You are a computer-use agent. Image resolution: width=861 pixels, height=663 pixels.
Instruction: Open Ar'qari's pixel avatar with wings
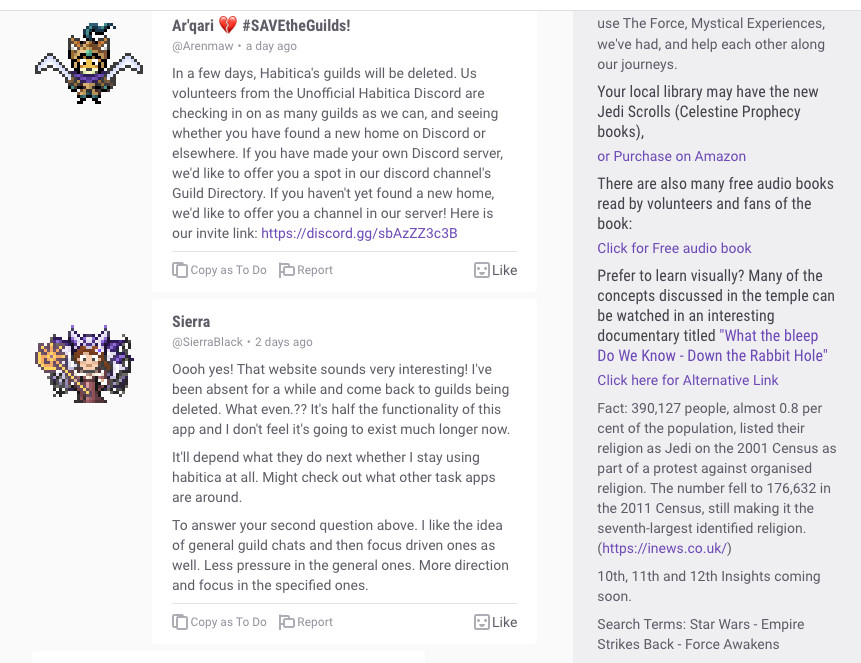click(x=89, y=63)
